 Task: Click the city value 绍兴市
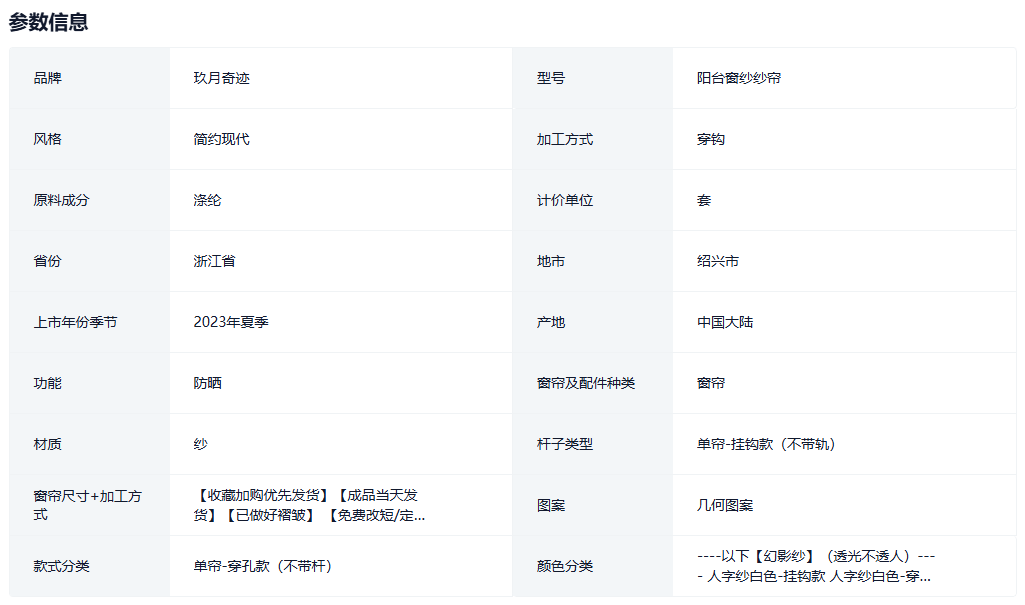tap(717, 261)
